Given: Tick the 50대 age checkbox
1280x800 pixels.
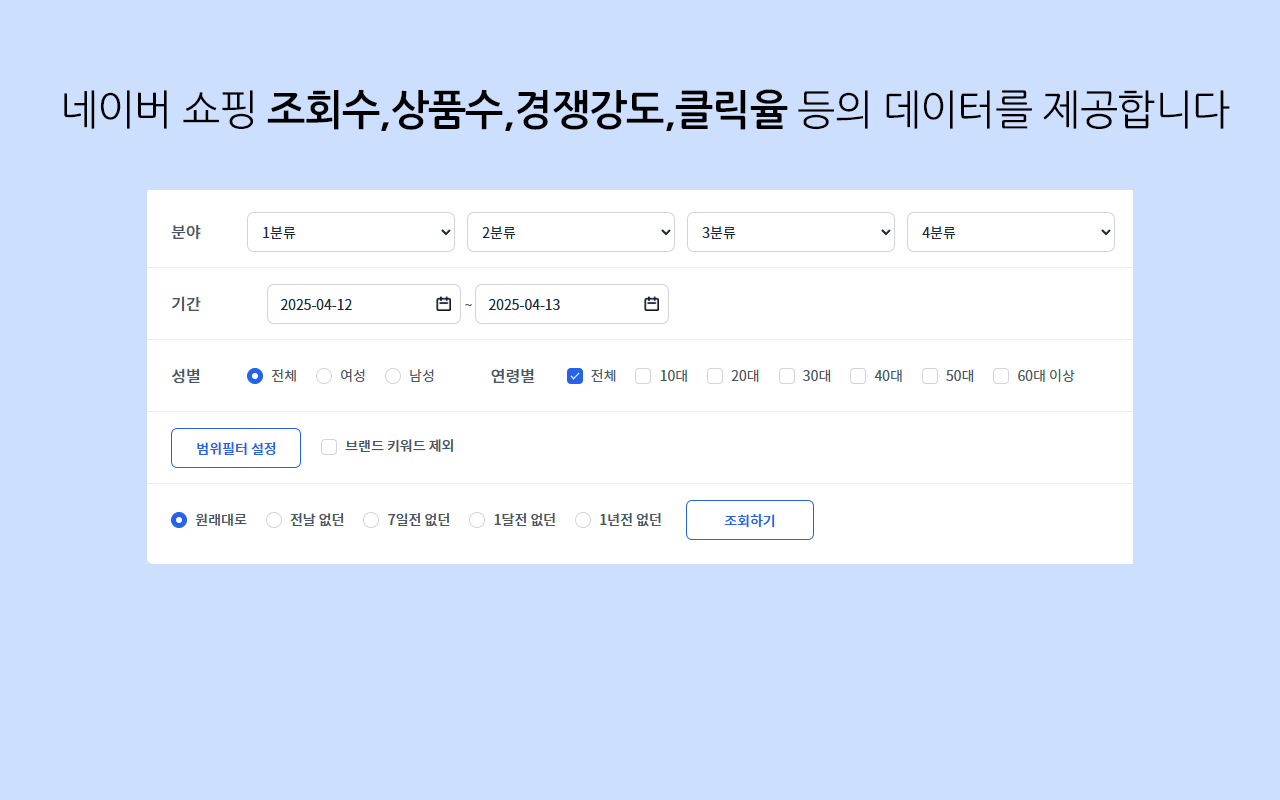Looking at the screenshot, I should [x=930, y=376].
